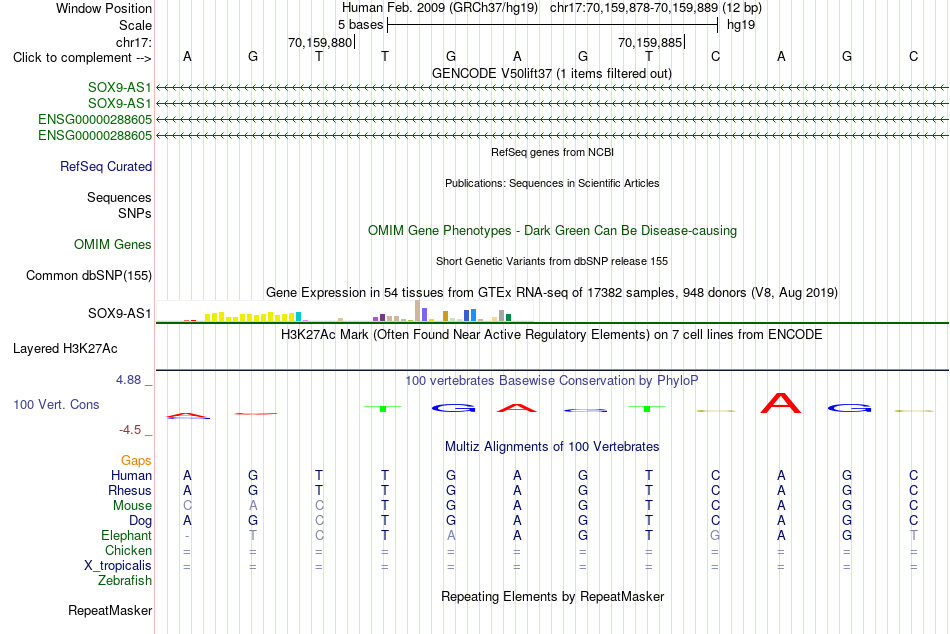Click the chr17: ruler label
The width and height of the screenshot is (950, 634).
click(x=134, y=42)
